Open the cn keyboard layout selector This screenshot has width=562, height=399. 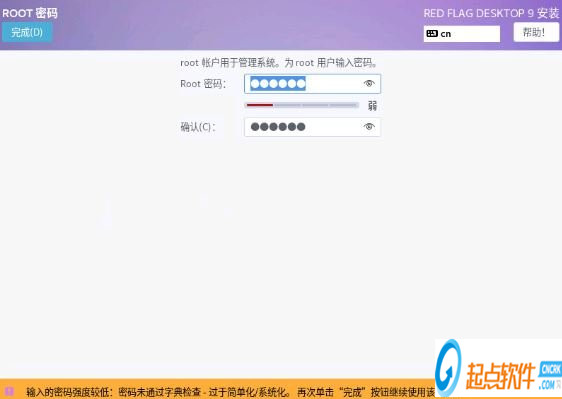pyautogui.click(x=462, y=34)
